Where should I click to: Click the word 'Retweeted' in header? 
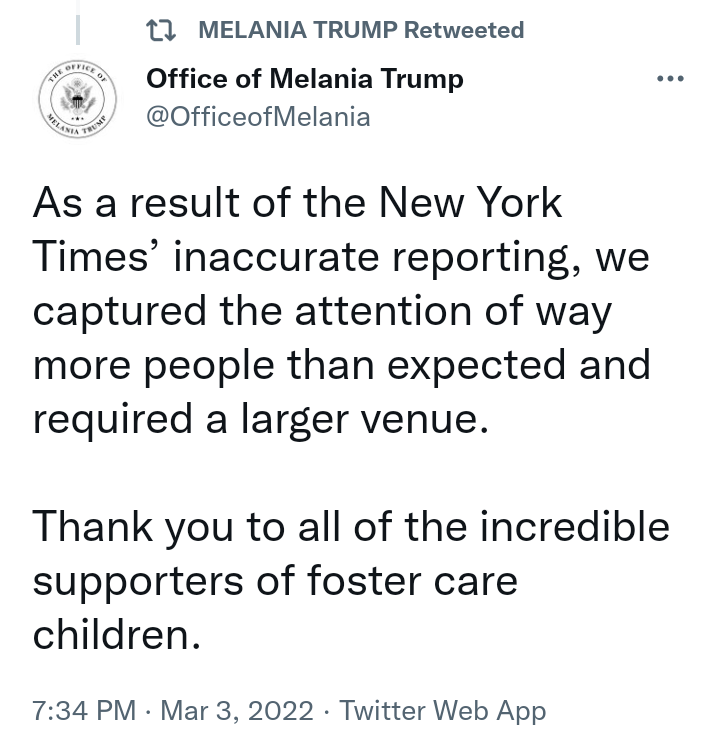[464, 30]
